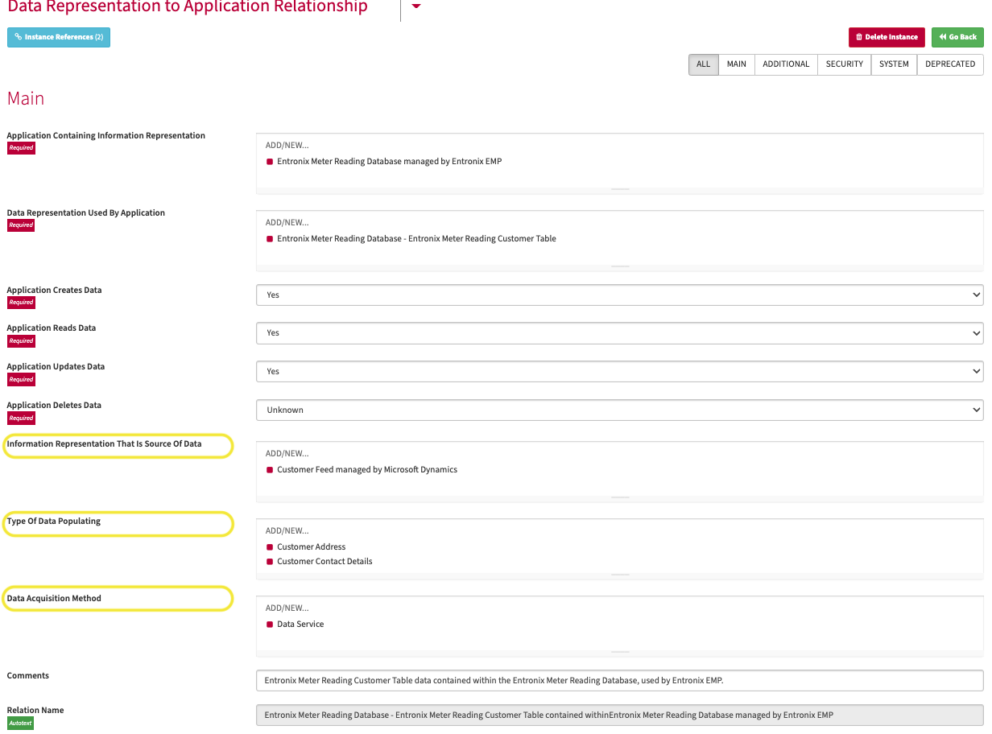This screenshot has width=992, height=734.
Task: Click inside the Comments text field
Action: coord(619,681)
